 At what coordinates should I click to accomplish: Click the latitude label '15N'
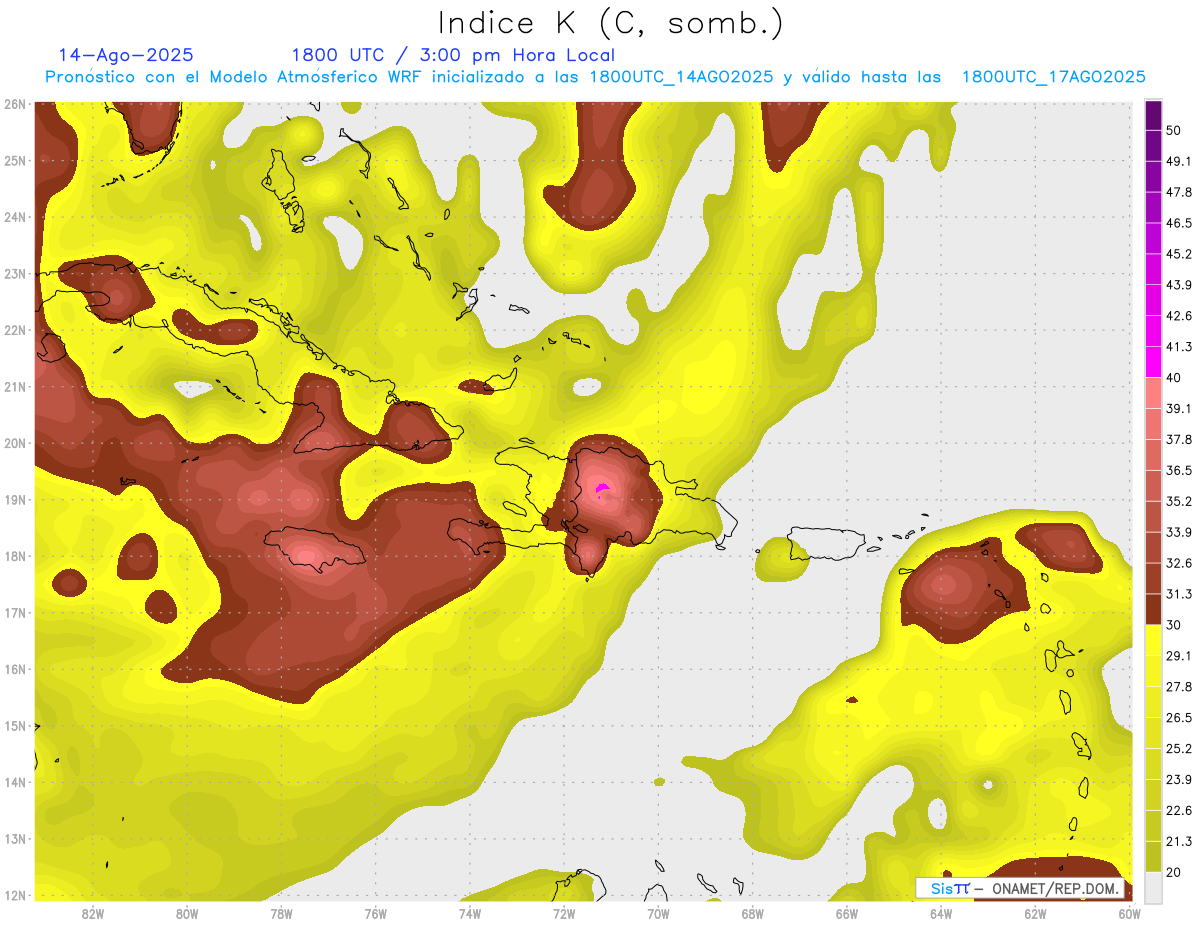(x=15, y=726)
